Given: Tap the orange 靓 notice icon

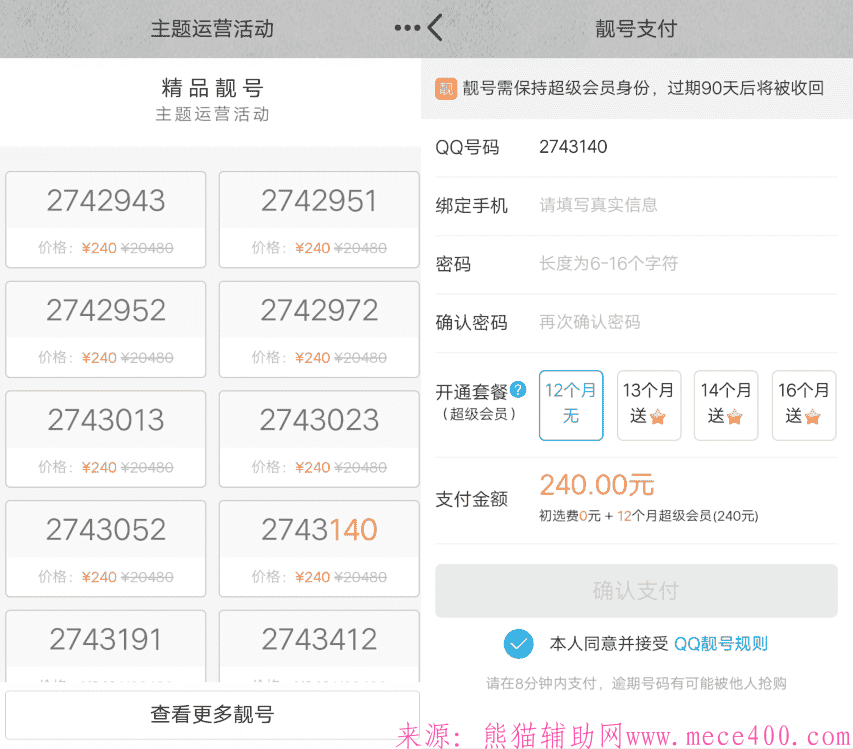Looking at the screenshot, I should [x=446, y=88].
